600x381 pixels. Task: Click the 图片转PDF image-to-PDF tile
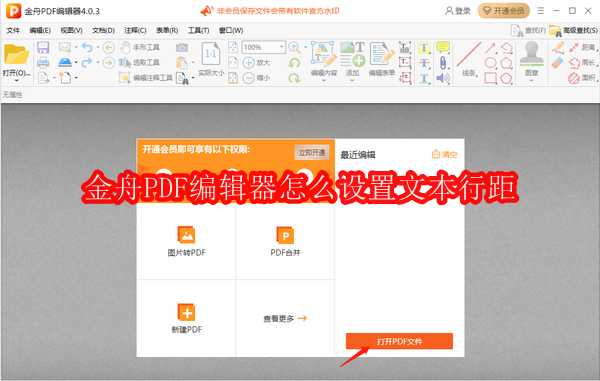[x=186, y=241]
